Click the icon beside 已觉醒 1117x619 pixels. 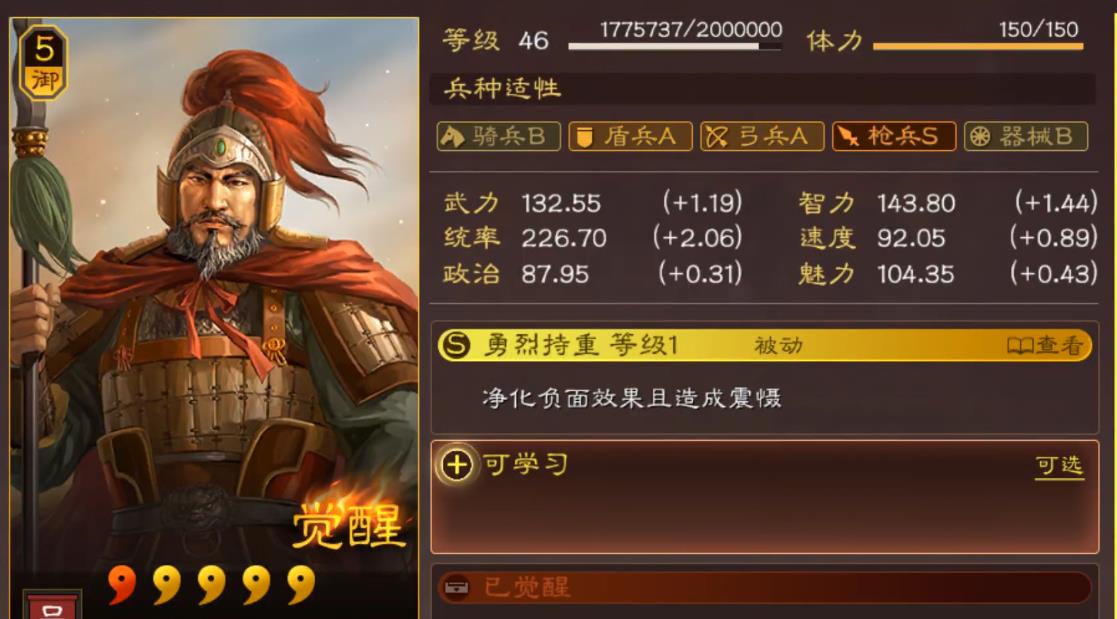coord(456,588)
